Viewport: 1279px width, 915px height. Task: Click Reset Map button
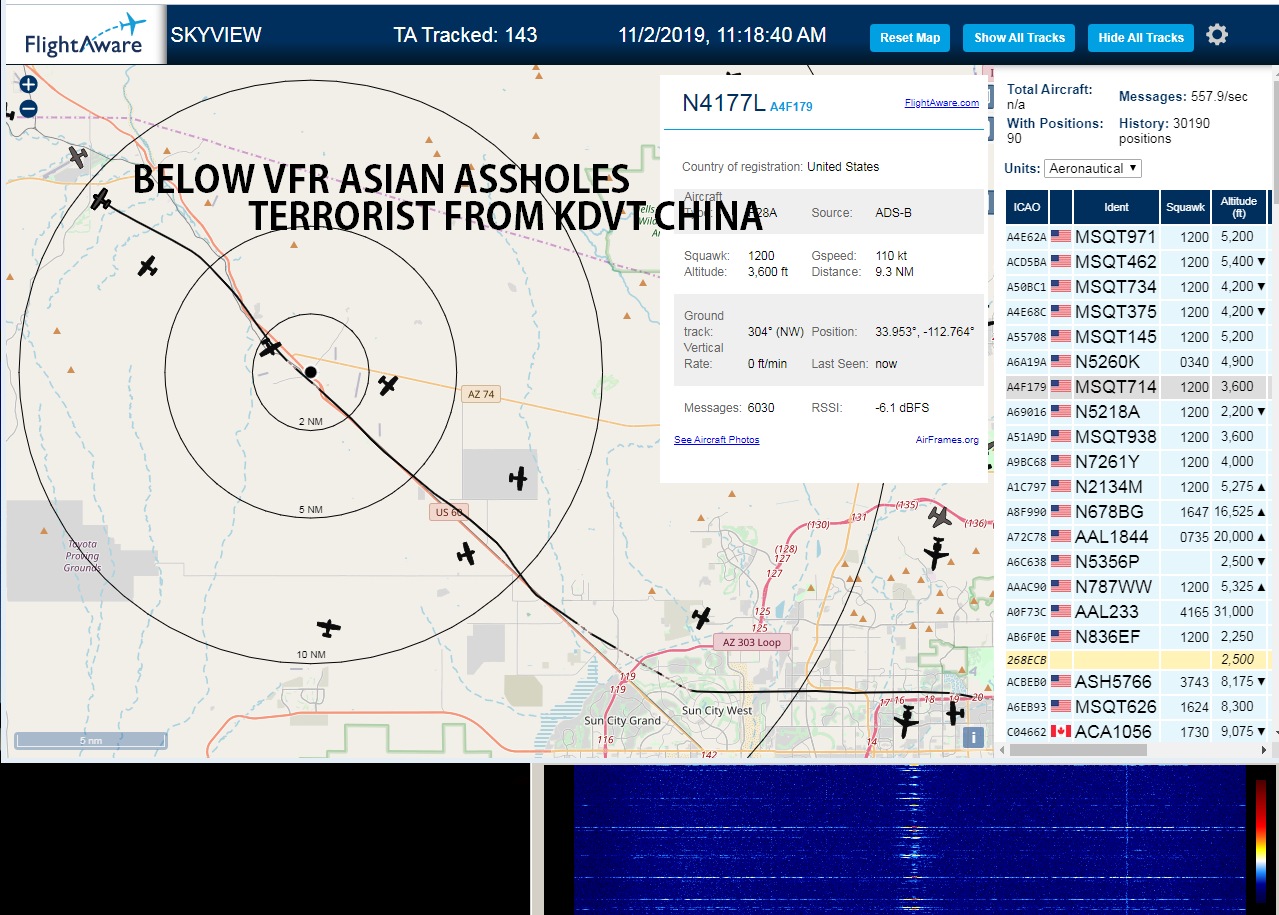(910, 38)
